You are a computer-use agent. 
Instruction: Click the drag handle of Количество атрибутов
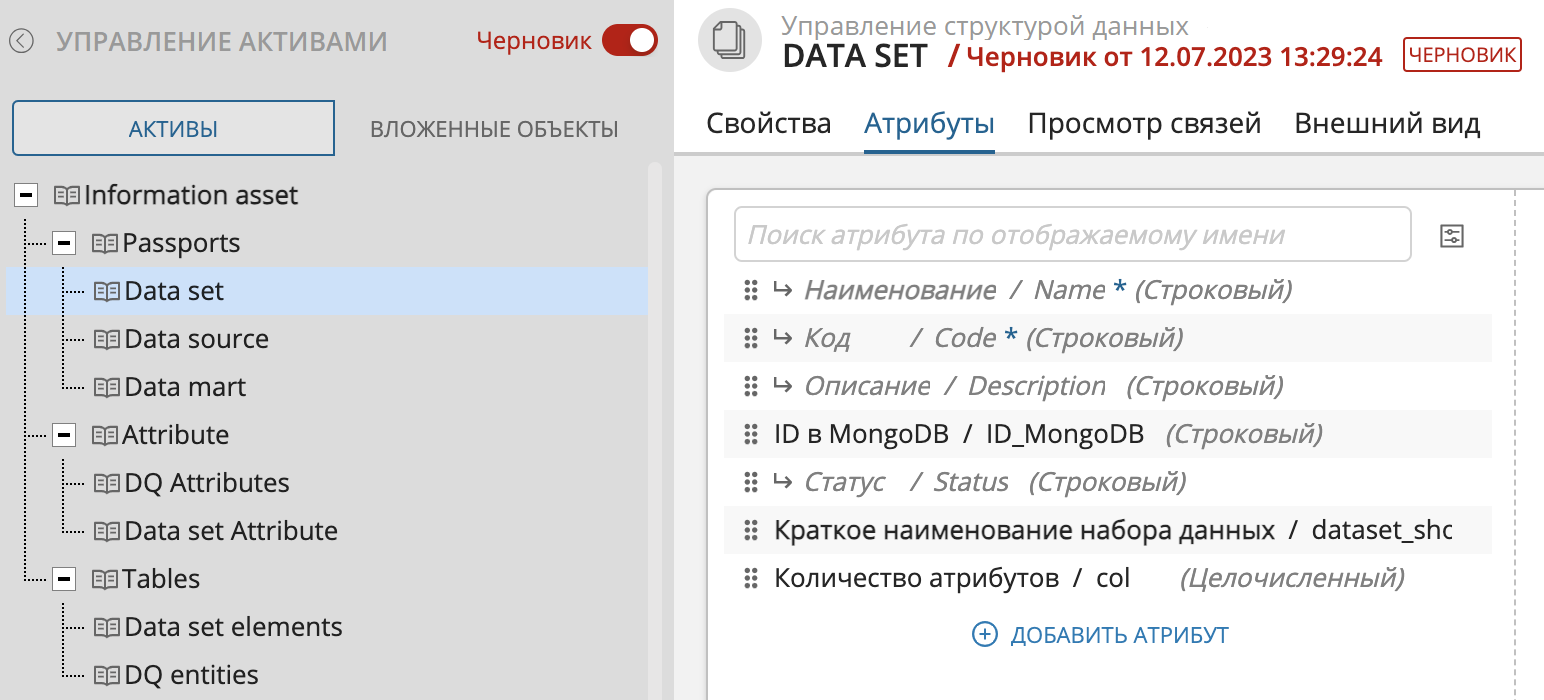(x=751, y=579)
